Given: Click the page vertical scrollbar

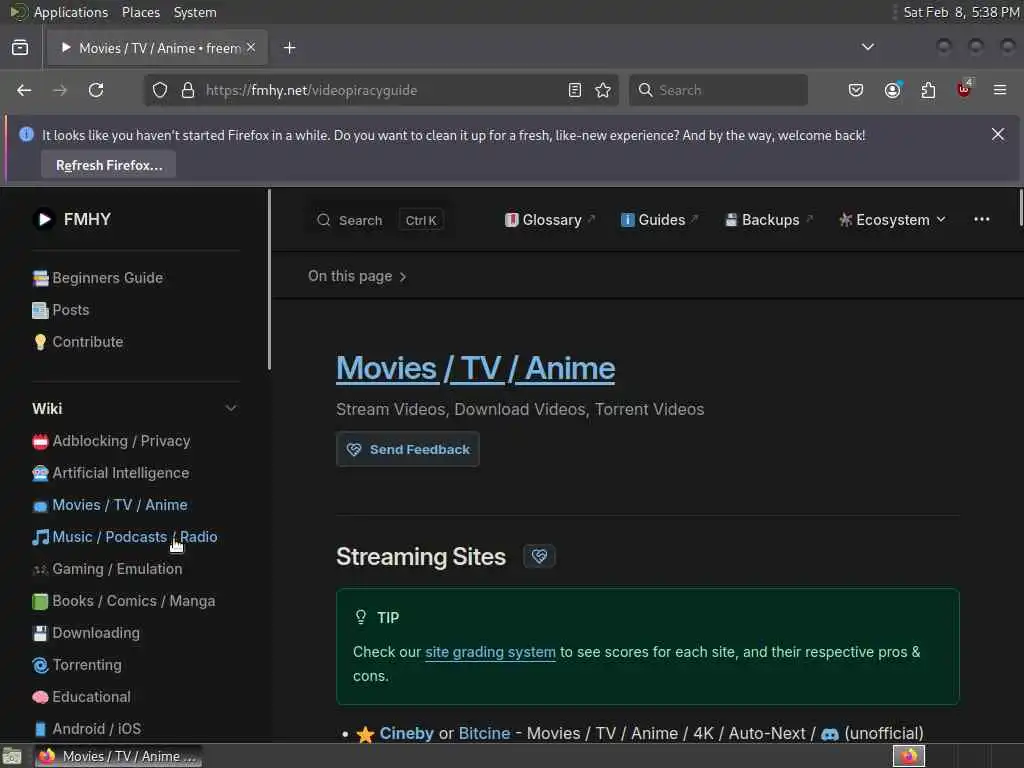Looking at the screenshot, I should pyautogui.click(x=1021, y=208).
